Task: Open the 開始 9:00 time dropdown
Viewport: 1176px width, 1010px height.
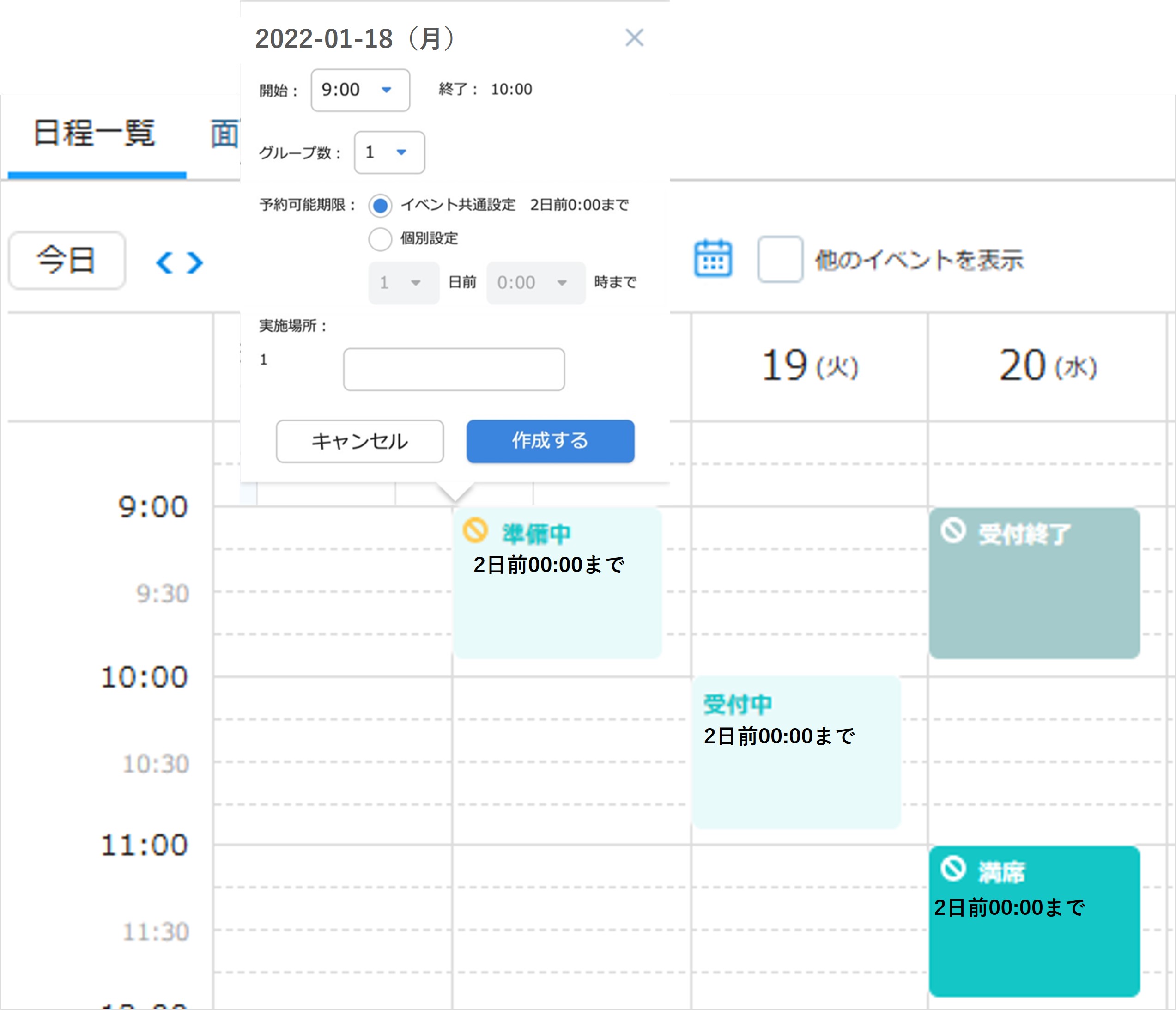Action: pos(360,90)
